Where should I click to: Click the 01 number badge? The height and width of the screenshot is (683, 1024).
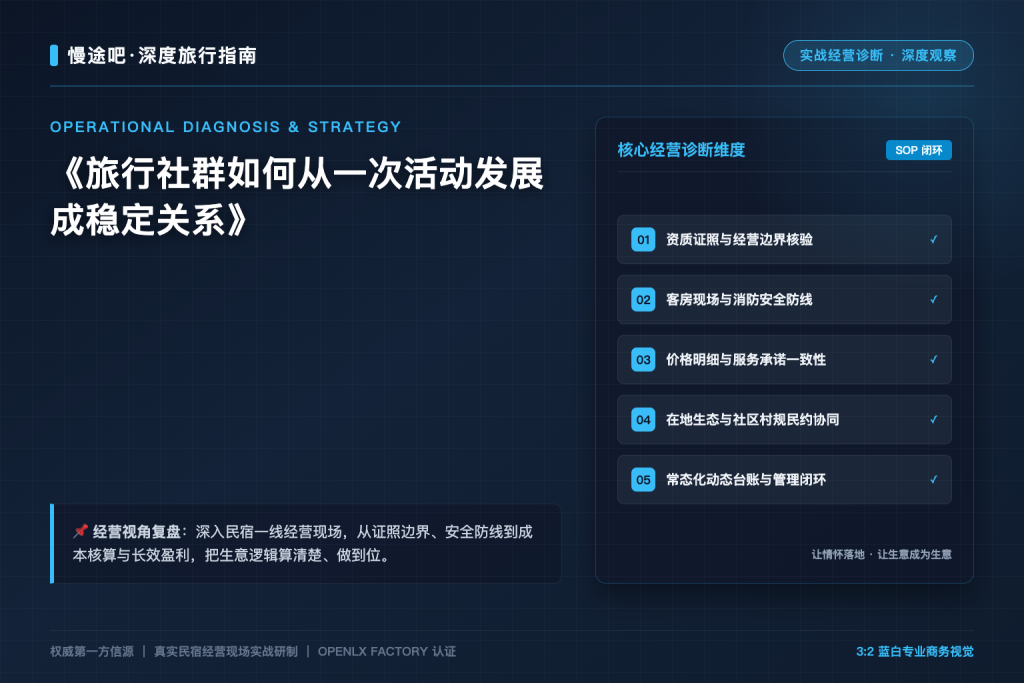tap(643, 240)
